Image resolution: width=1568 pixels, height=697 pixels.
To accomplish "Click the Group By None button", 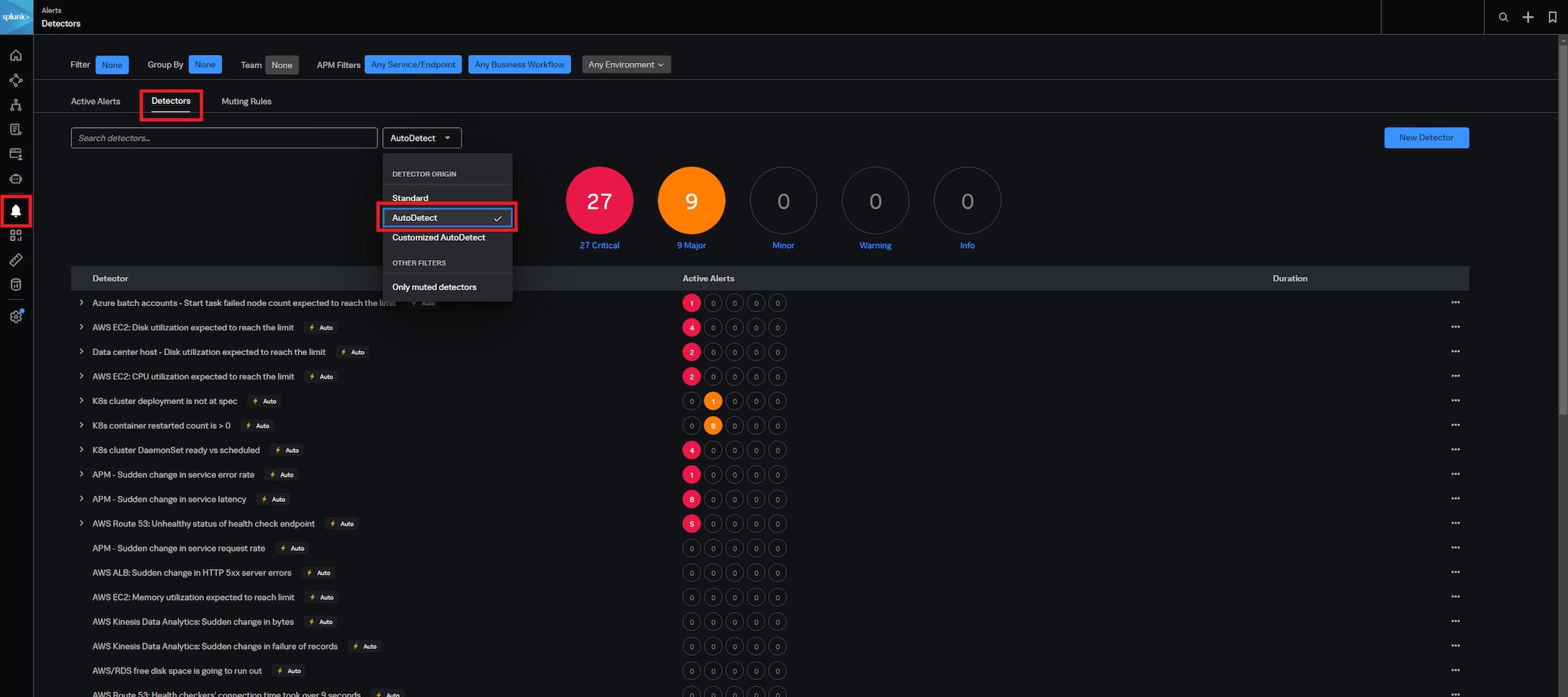I will tap(205, 64).
